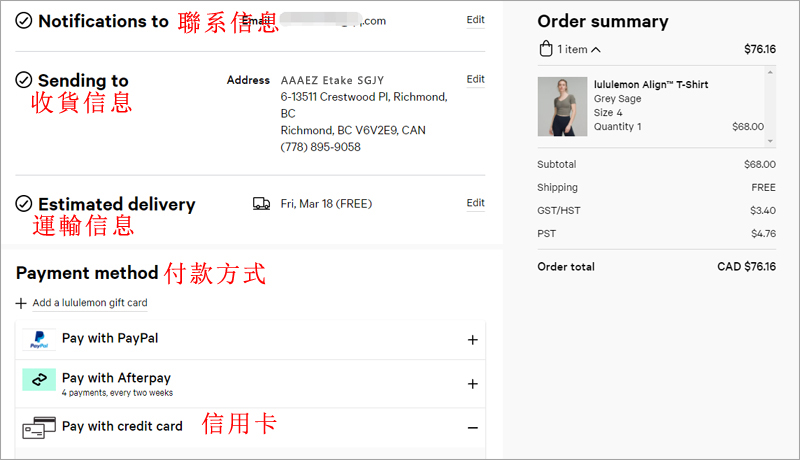Expand the Pay with Afterpay section
This screenshot has height=460, width=800.
(472, 384)
